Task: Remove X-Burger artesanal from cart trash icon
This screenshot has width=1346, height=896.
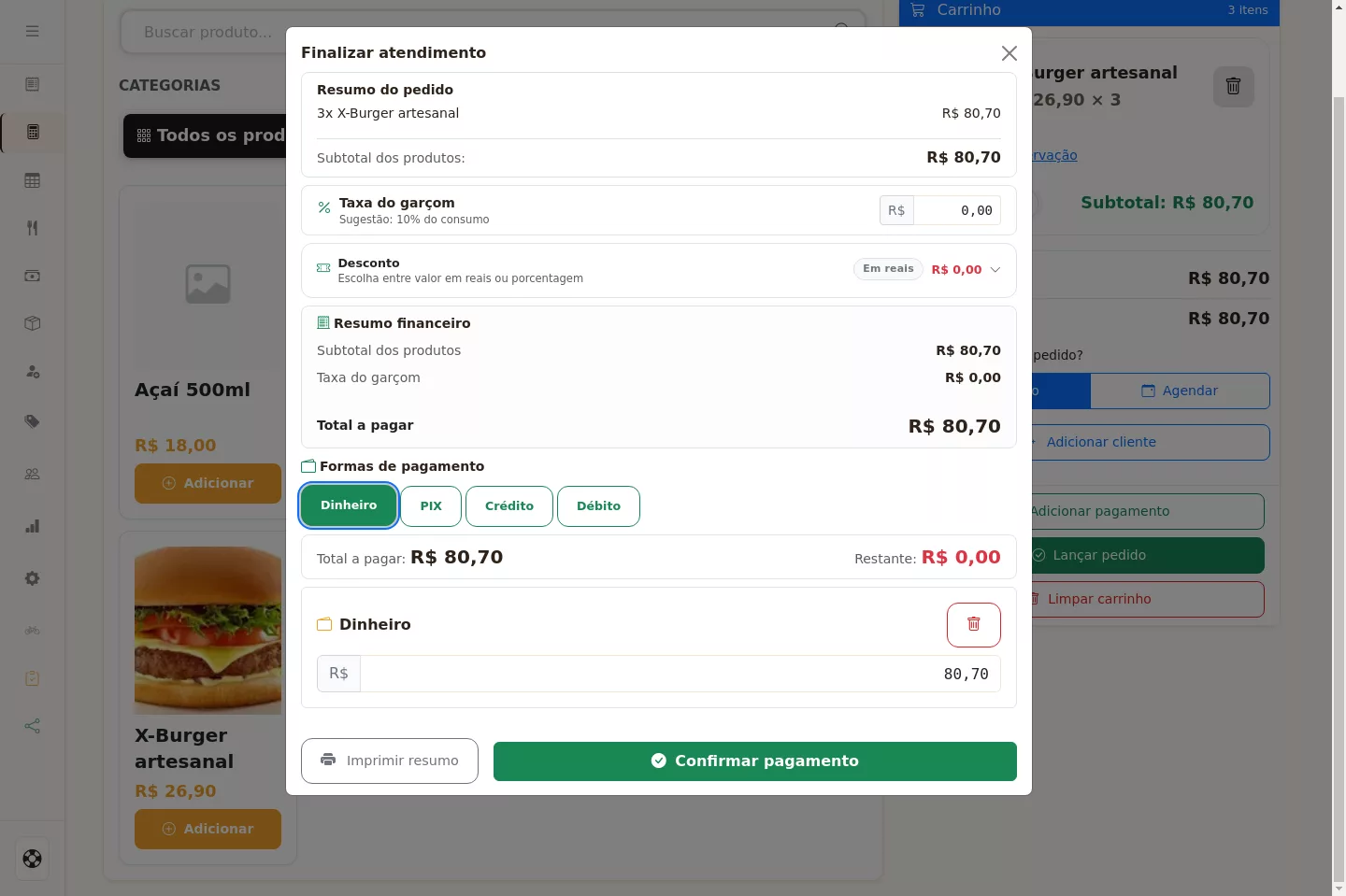Action: click(x=1233, y=87)
